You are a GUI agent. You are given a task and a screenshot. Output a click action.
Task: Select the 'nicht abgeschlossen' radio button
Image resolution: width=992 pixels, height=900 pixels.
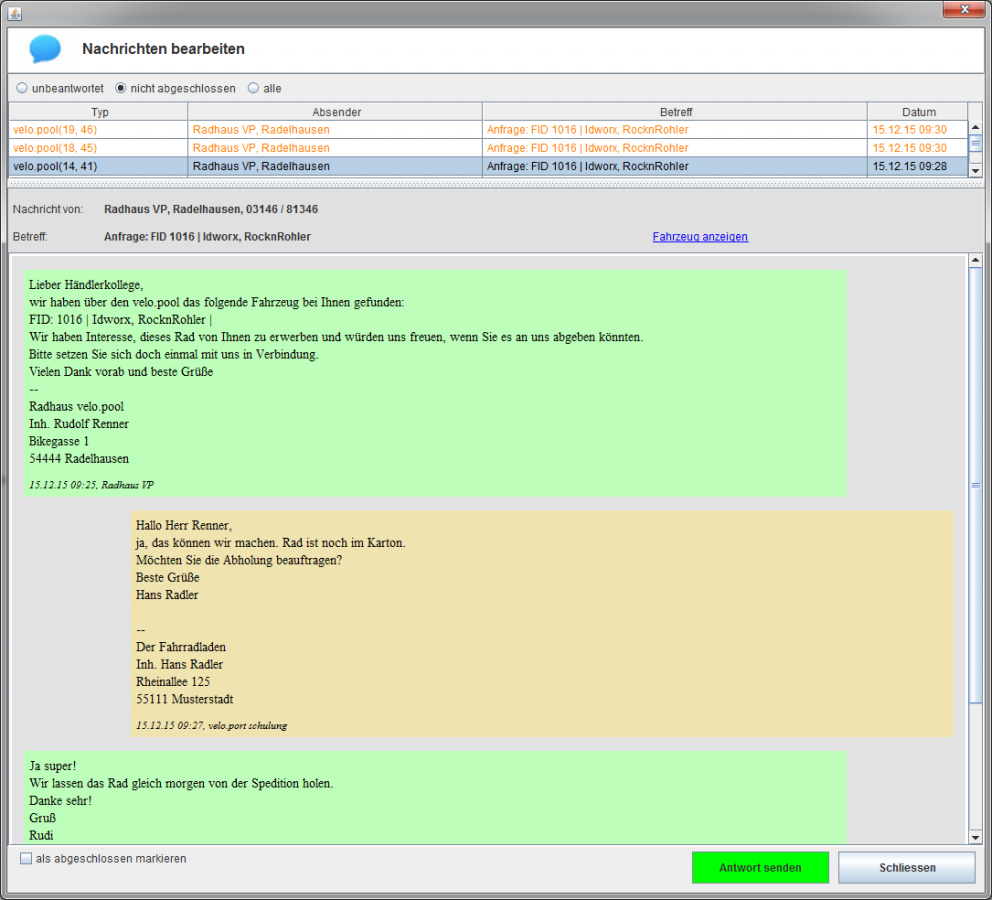(121, 88)
